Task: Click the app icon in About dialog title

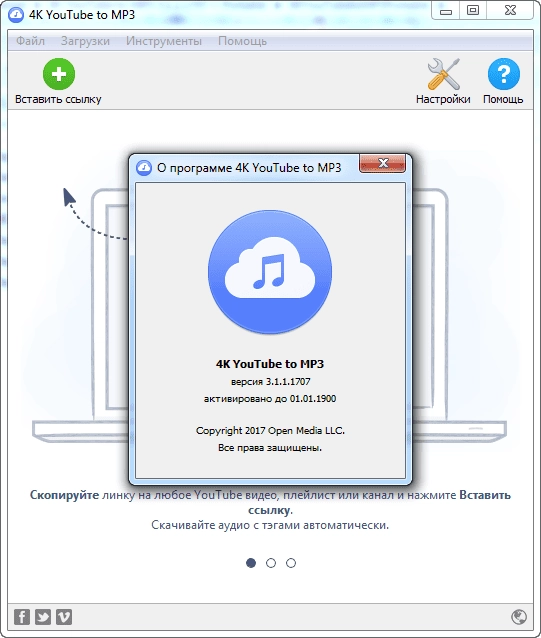Action: [144, 168]
